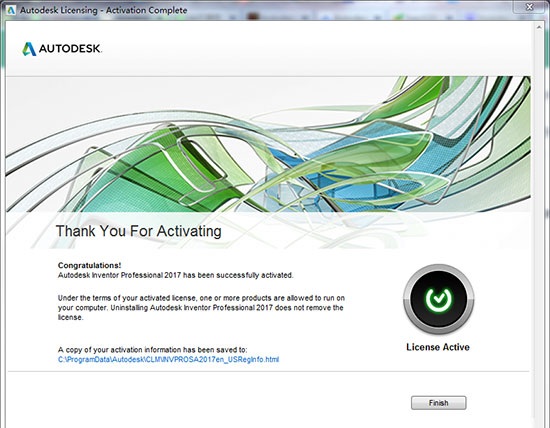
Task: Click 'A copy of your activation information' text
Action: (153, 350)
